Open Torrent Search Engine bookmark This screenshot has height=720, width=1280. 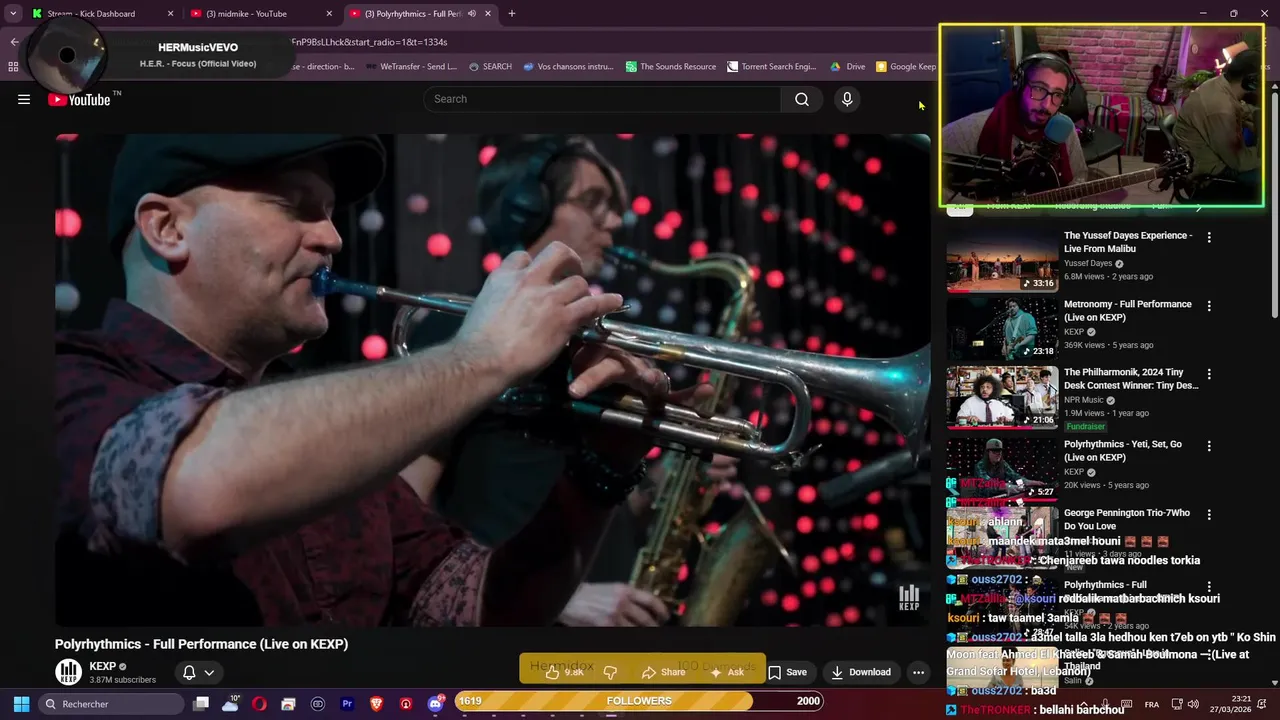click(772, 67)
